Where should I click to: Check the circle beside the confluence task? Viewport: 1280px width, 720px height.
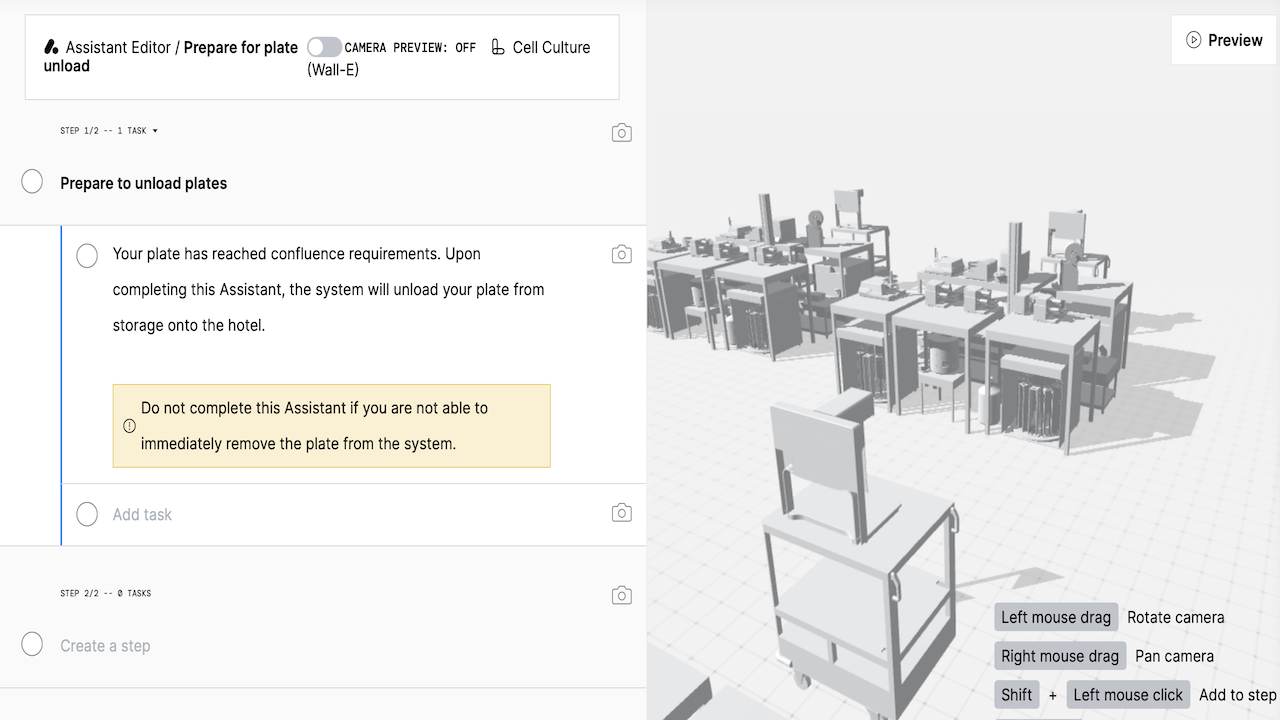click(87, 256)
